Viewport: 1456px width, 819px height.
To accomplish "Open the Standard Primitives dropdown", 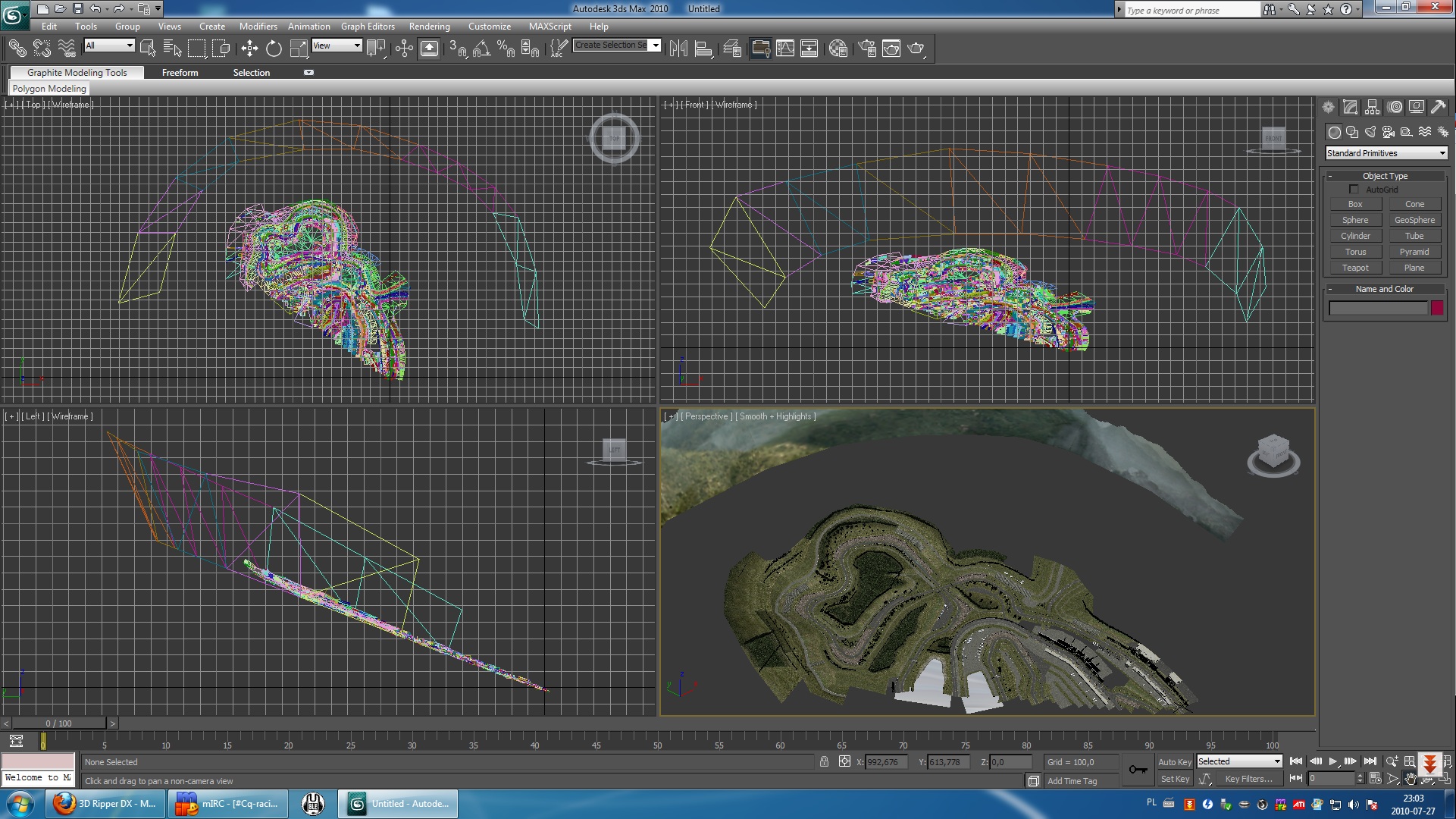I will (1386, 153).
